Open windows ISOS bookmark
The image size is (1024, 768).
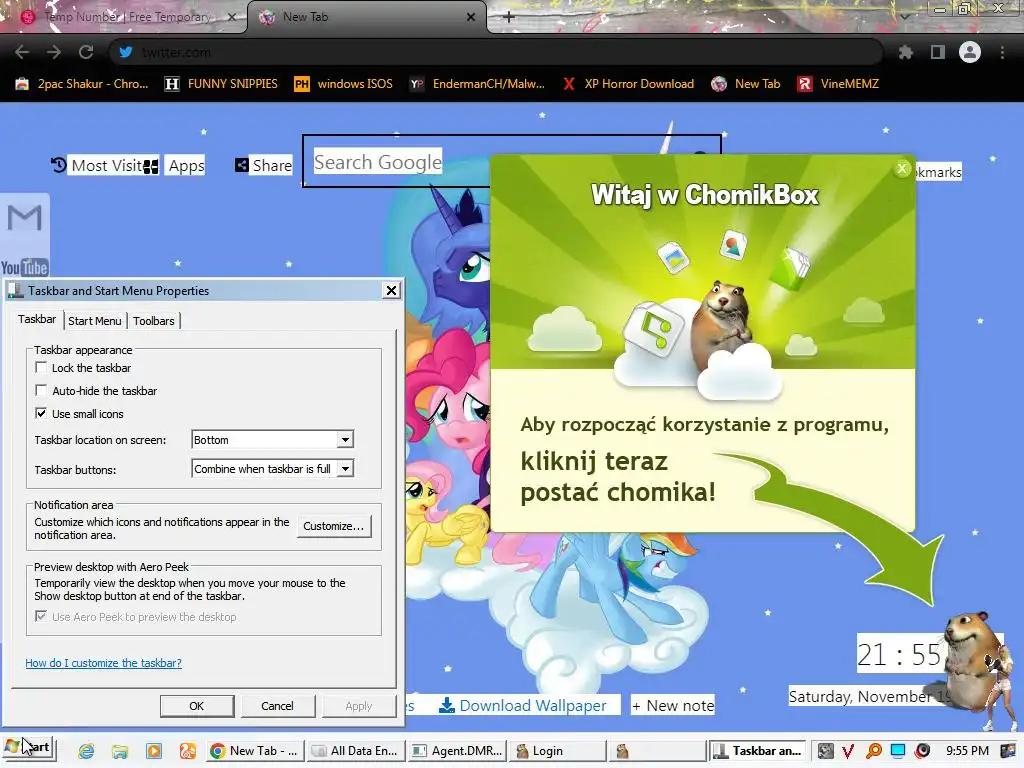[344, 84]
